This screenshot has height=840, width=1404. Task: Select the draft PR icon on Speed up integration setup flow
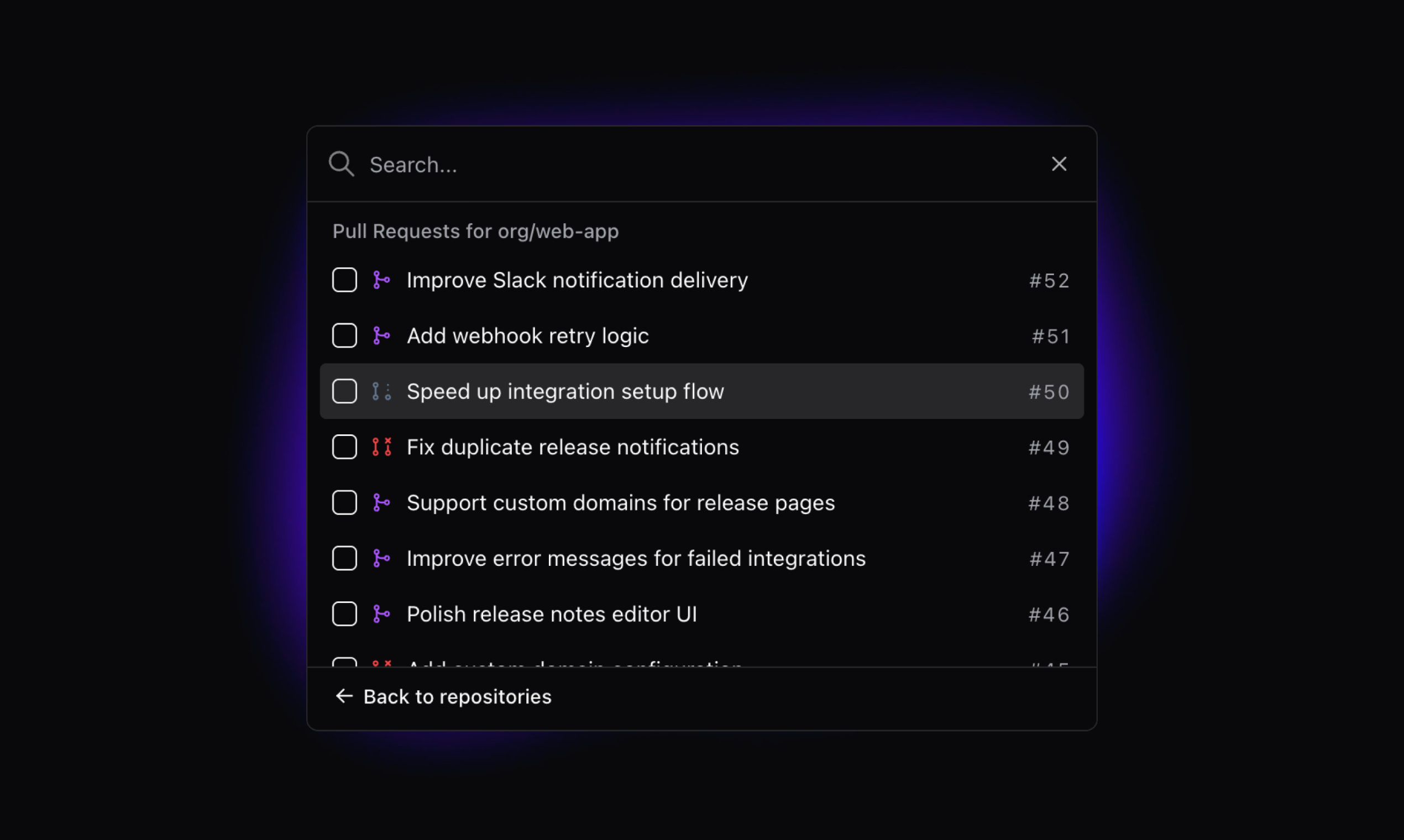pyautogui.click(x=381, y=391)
